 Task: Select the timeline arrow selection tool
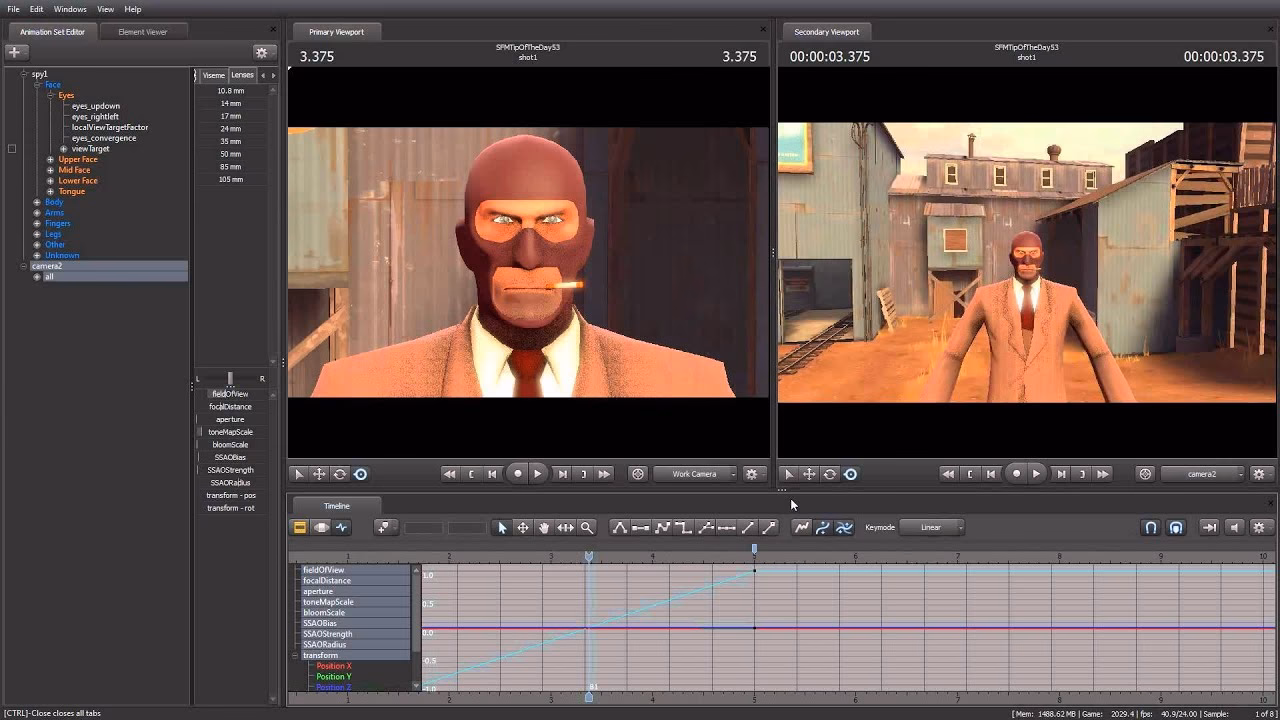pos(502,527)
